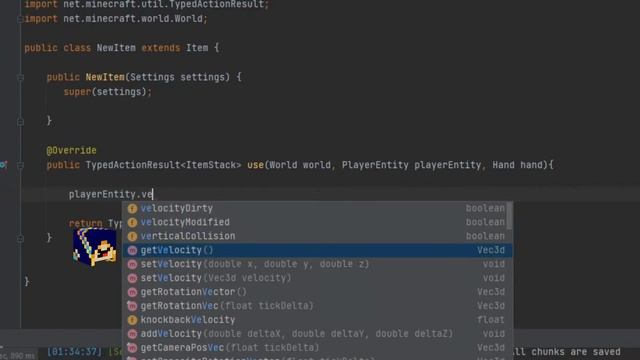Click Vec3d return type of getVelocity()
640x360 pixels.
pyautogui.click(x=491, y=250)
